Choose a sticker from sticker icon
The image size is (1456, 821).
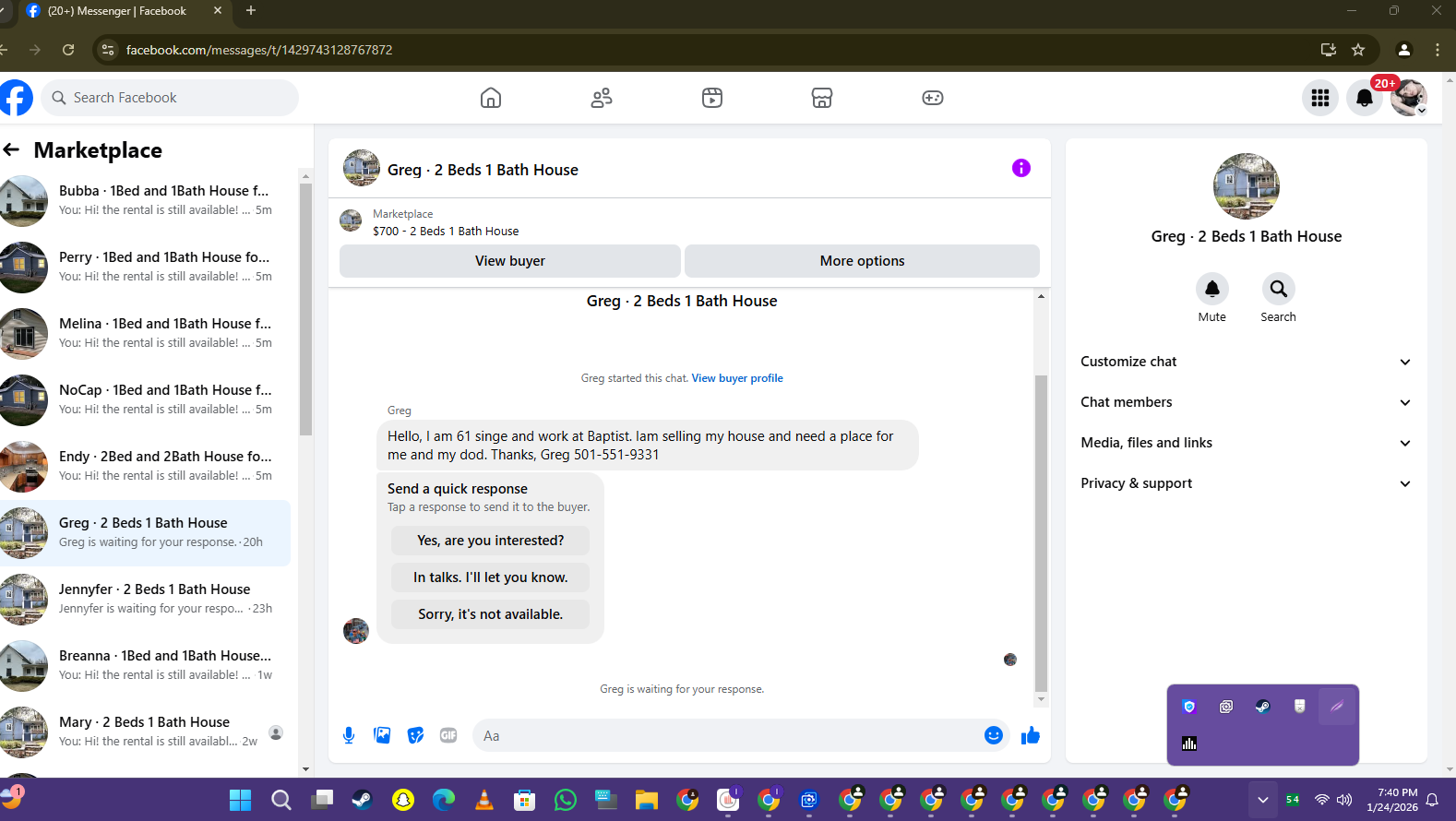coord(415,735)
